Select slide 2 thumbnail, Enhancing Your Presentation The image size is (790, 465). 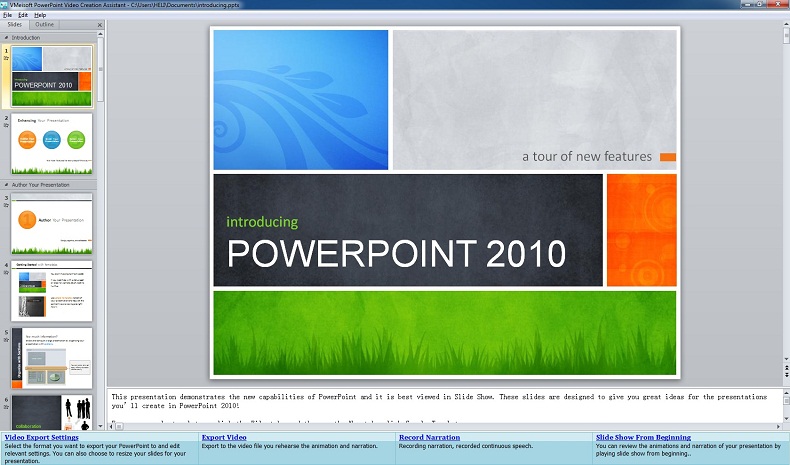tap(52, 144)
